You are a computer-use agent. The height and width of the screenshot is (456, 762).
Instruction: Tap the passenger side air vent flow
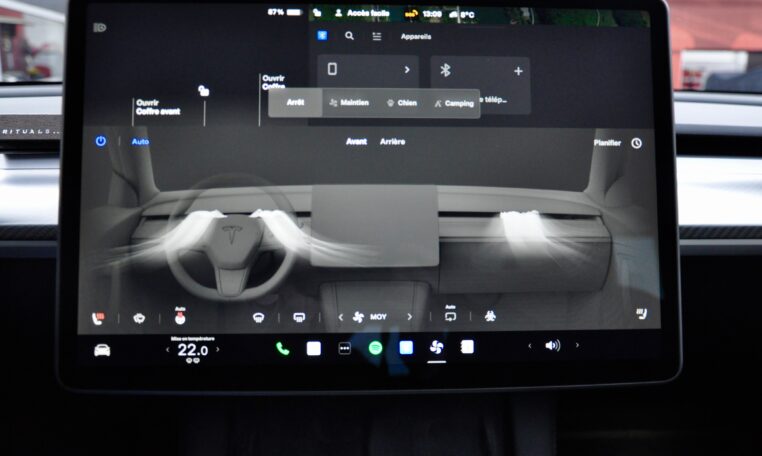tap(527, 231)
